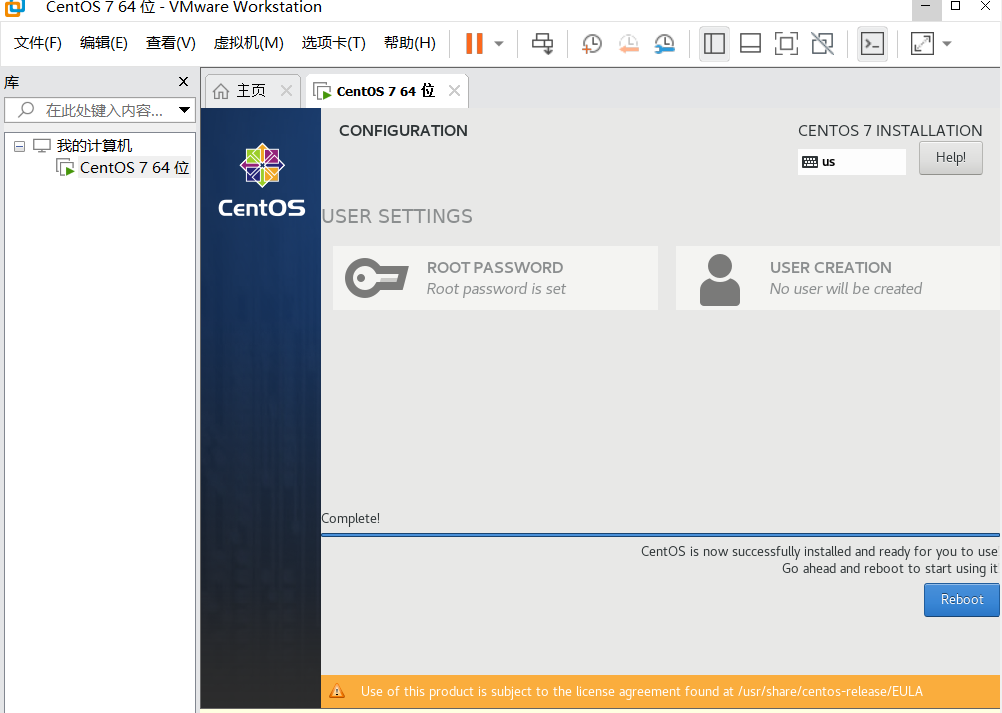Open the snapshot manager

coord(665,43)
